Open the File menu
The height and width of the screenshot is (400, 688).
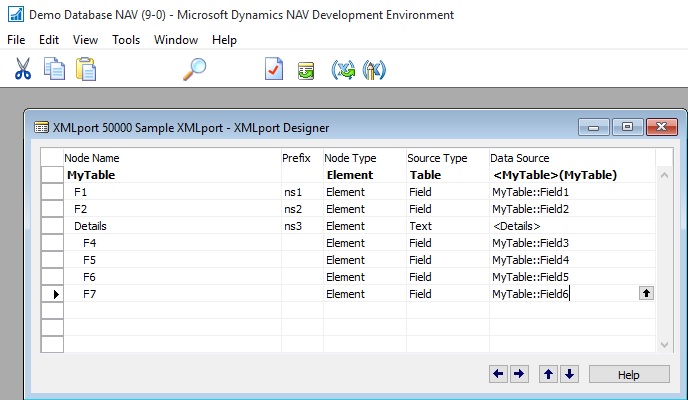click(16, 40)
